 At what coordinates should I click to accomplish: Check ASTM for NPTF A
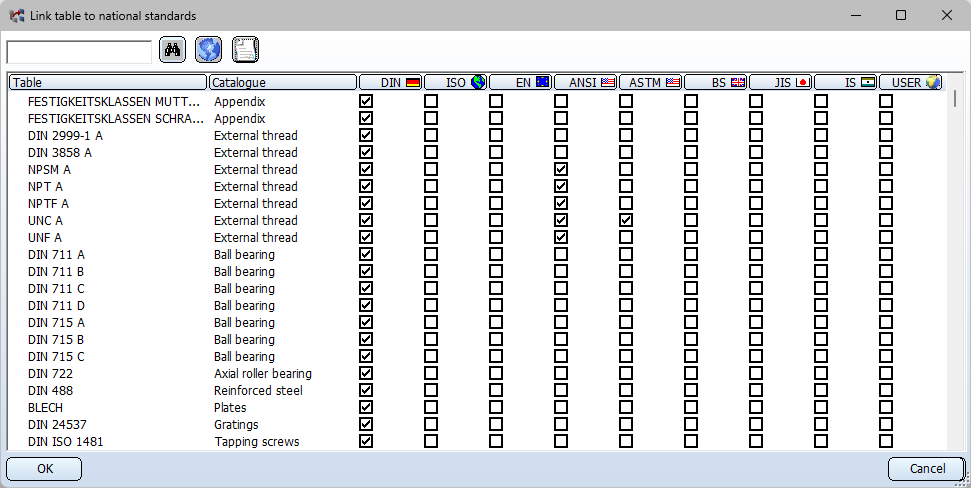626,203
